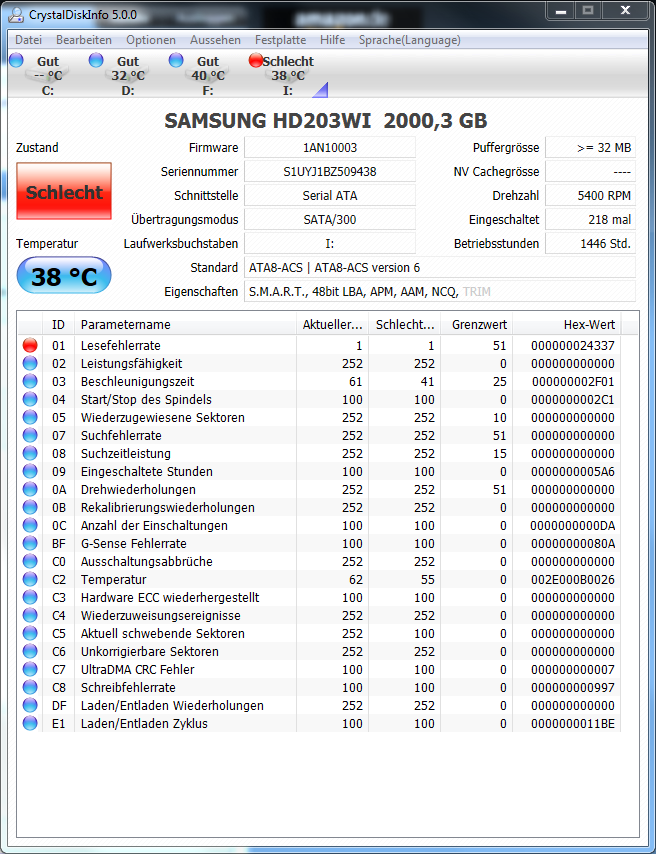
Task: Click the status orb for G-Sense Fehlerrate
Action: coord(30,543)
